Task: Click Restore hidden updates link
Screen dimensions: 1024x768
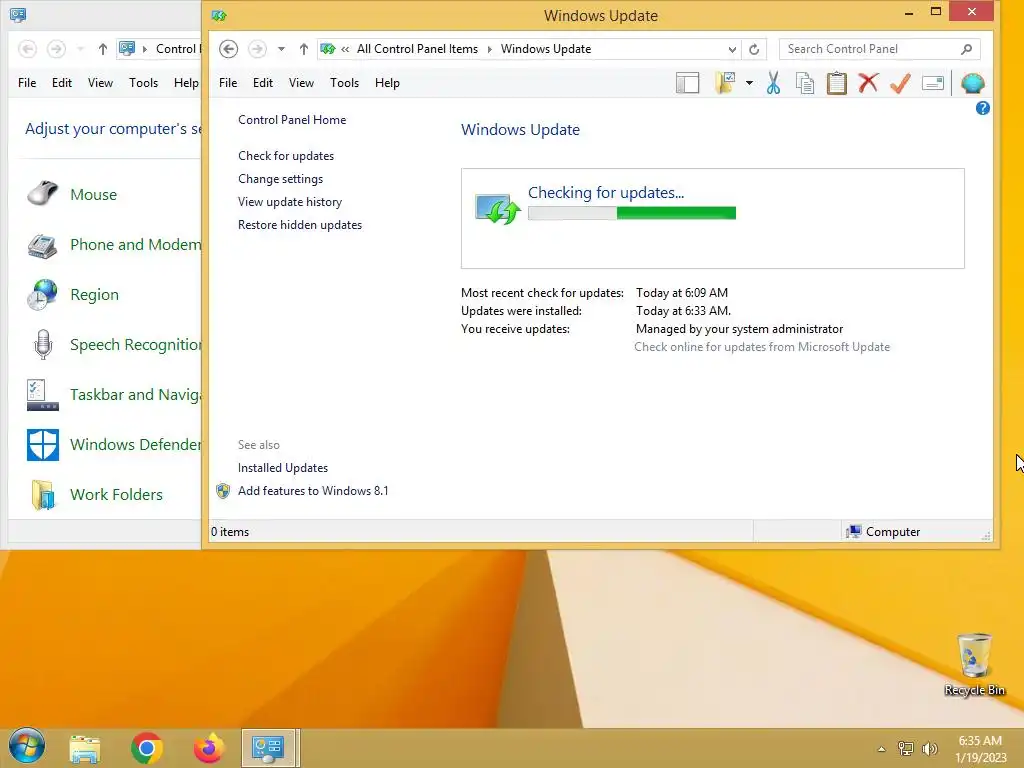Action: point(300,225)
